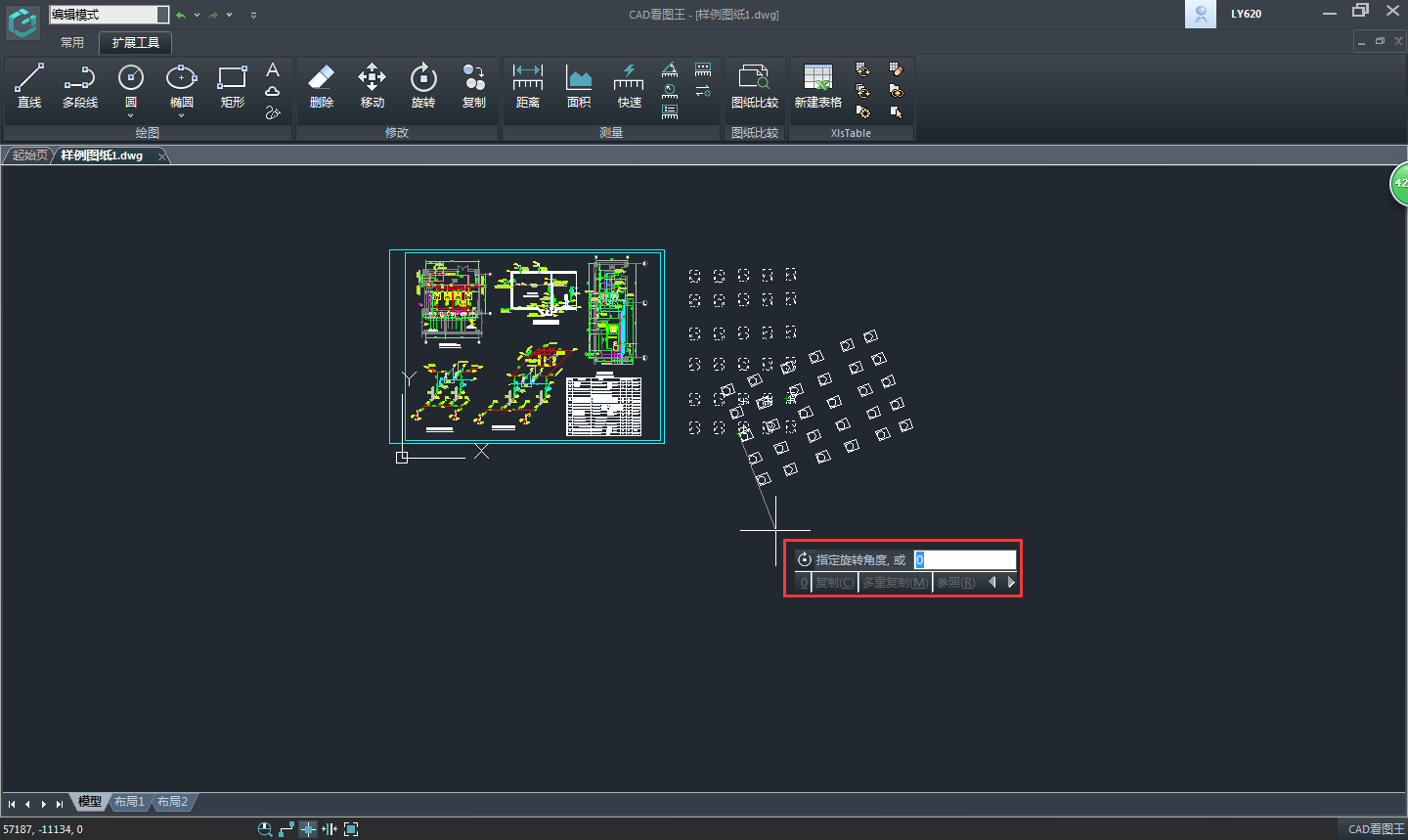Screen dimensions: 1408x840
Task: Switch to the 常用 ribbon tab
Action: pos(72,43)
